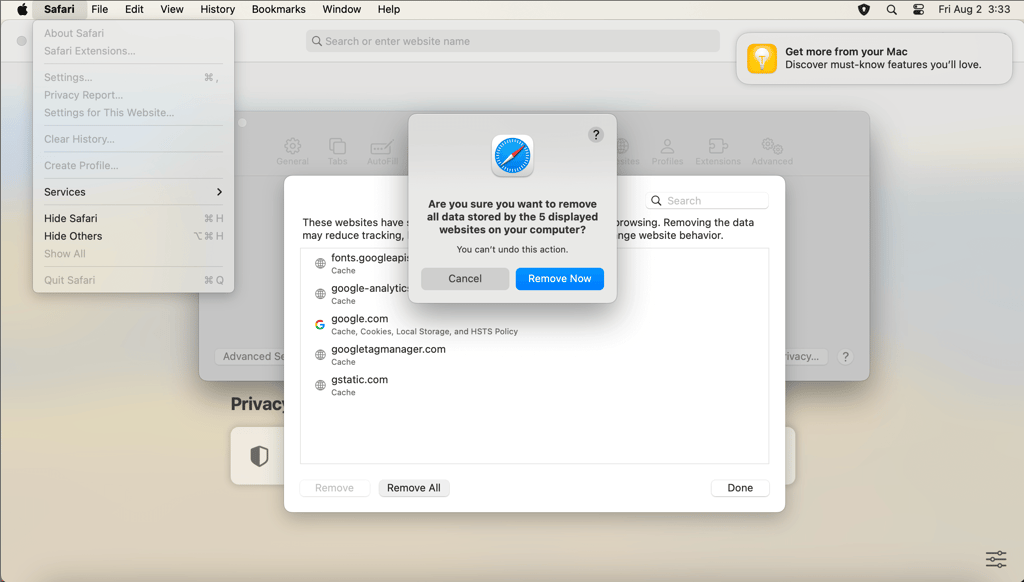Viewport: 1024px width, 582px height.
Task: Open the page customize sliders icon
Action: point(996,559)
